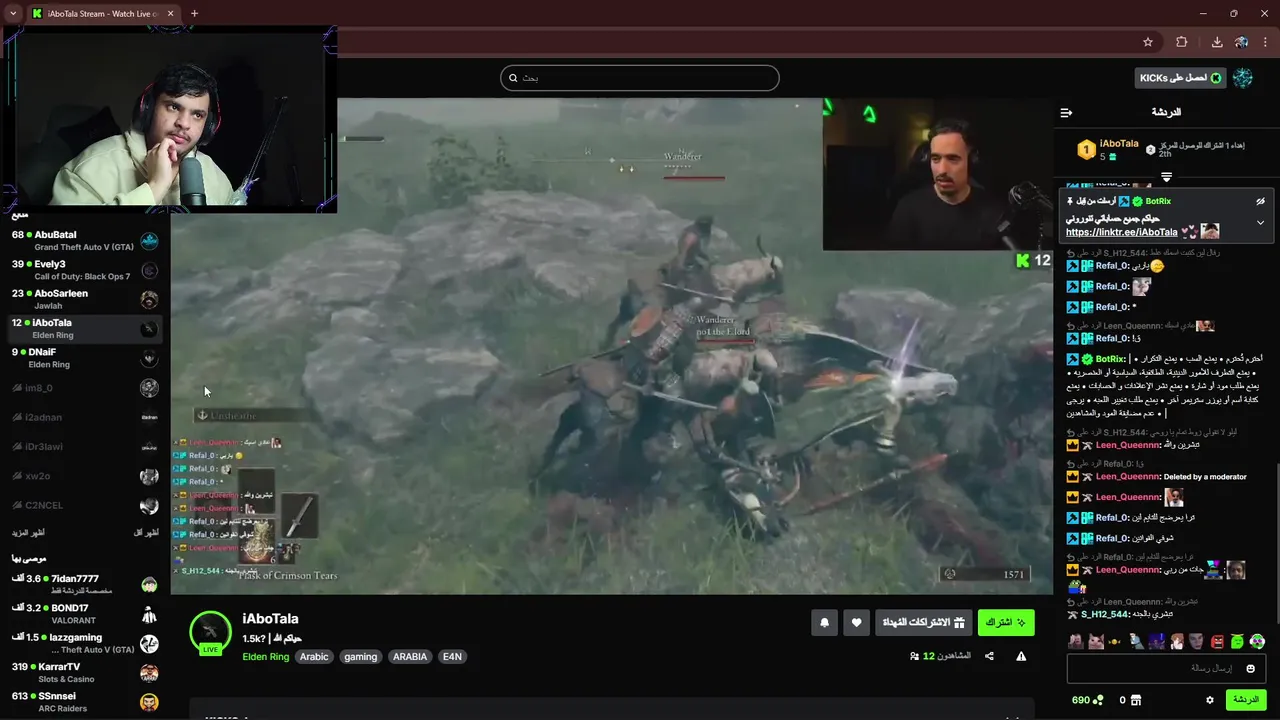The image size is (1280, 720).
Task: Open the gifted subscriptions button
Action: pyautogui.click(x=924, y=623)
